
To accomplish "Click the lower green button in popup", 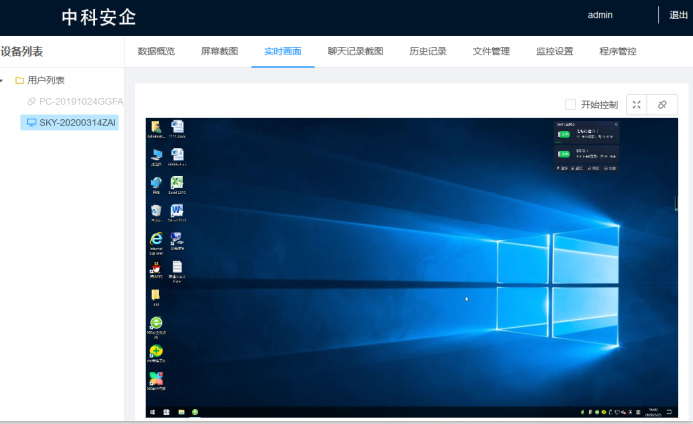I will coord(564,154).
